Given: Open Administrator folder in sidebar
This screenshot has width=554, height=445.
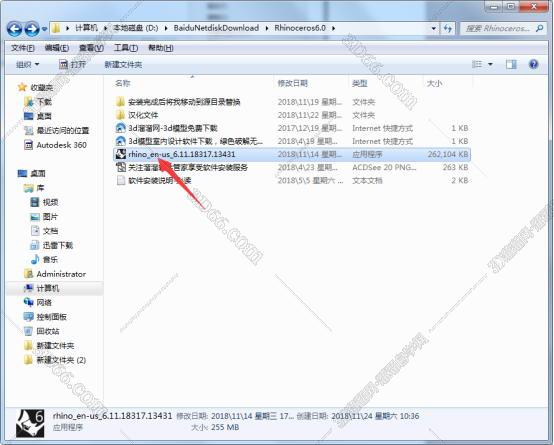Looking at the screenshot, I should [61, 274].
